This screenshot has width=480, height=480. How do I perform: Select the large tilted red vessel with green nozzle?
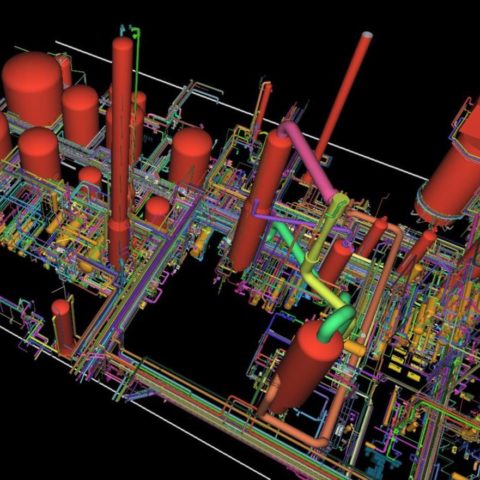click(x=302, y=368)
